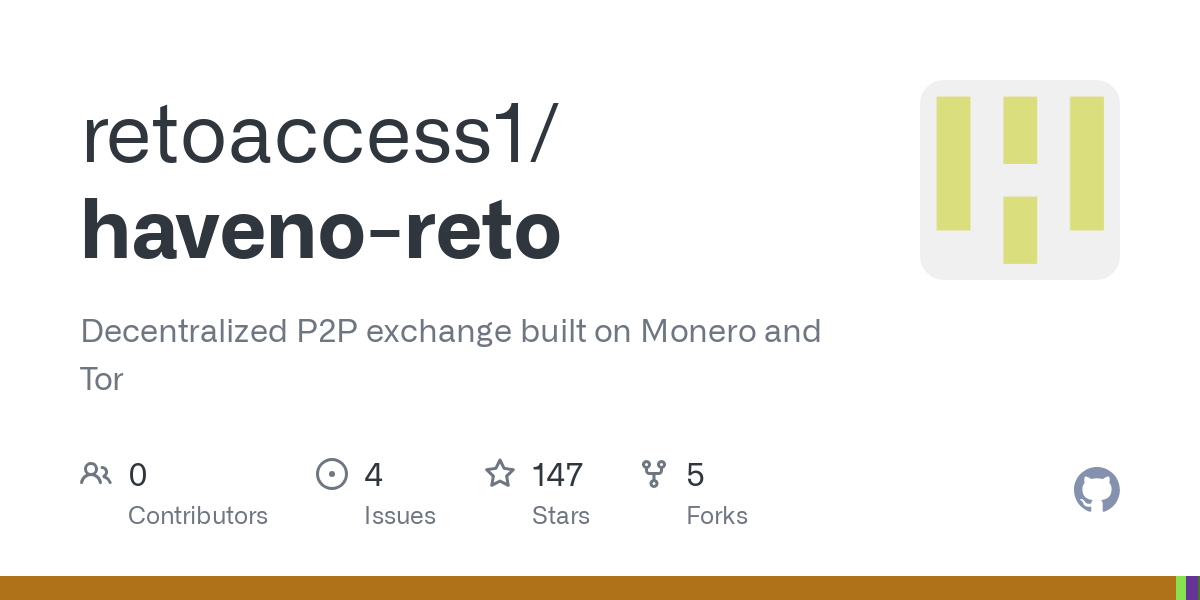
Task: Click the GitHub Octocat logo
Action: click(x=1097, y=490)
